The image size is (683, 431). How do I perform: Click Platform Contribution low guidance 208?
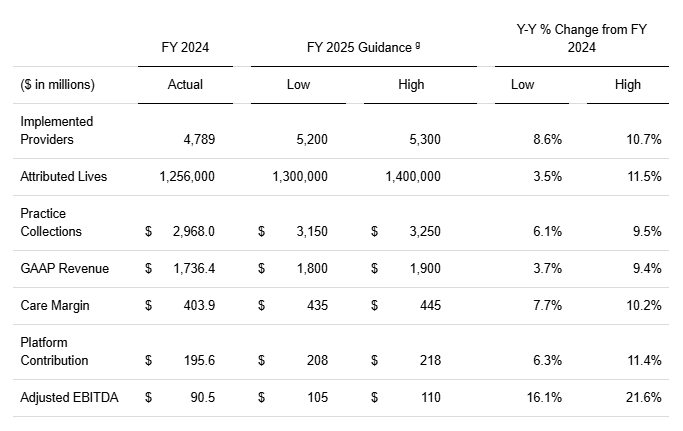[x=317, y=360]
